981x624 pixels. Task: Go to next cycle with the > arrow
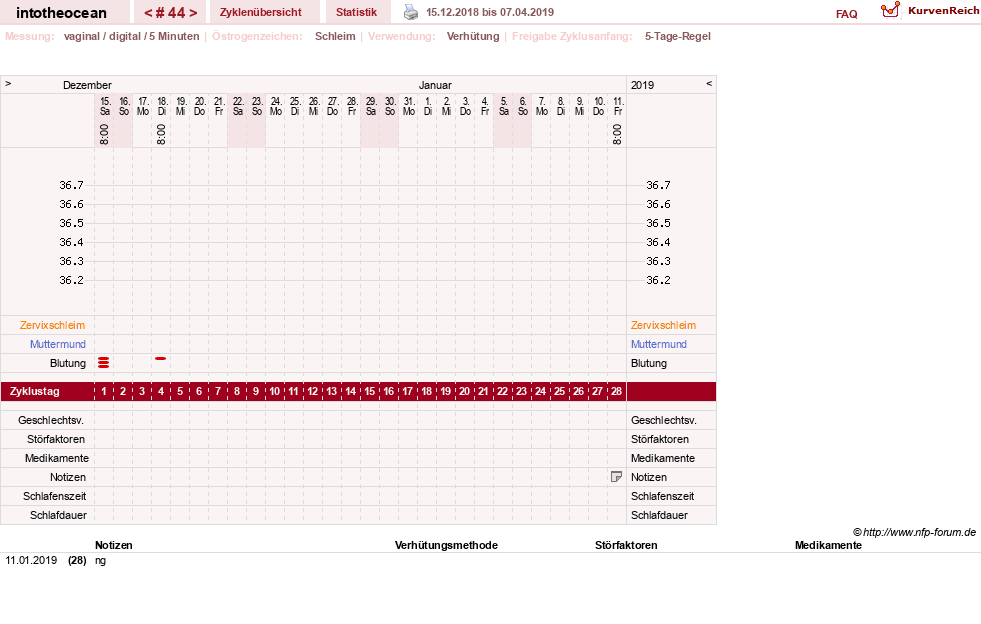pos(193,13)
